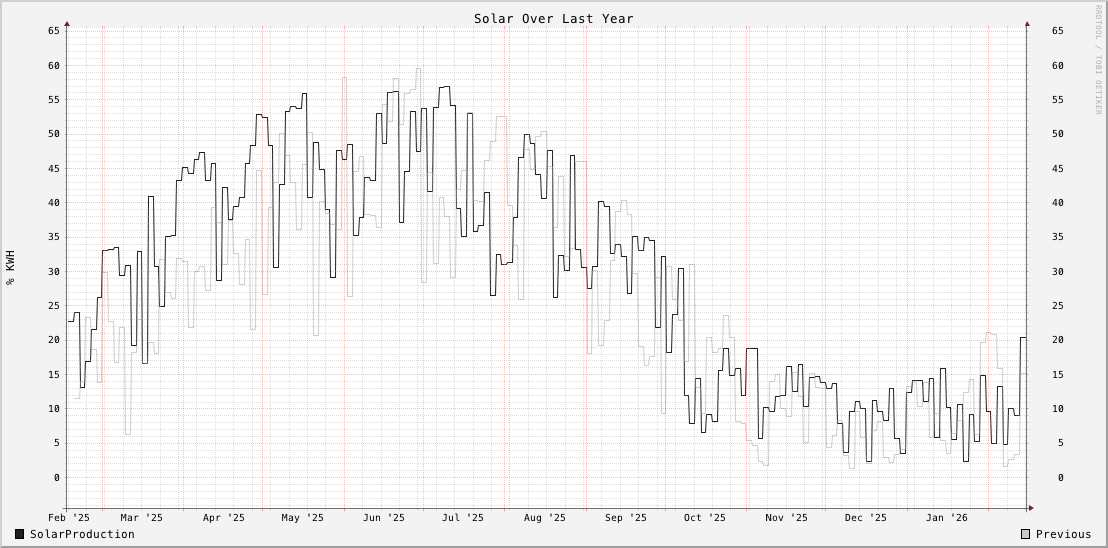Select the Jan '26 x-axis label

click(x=946, y=518)
